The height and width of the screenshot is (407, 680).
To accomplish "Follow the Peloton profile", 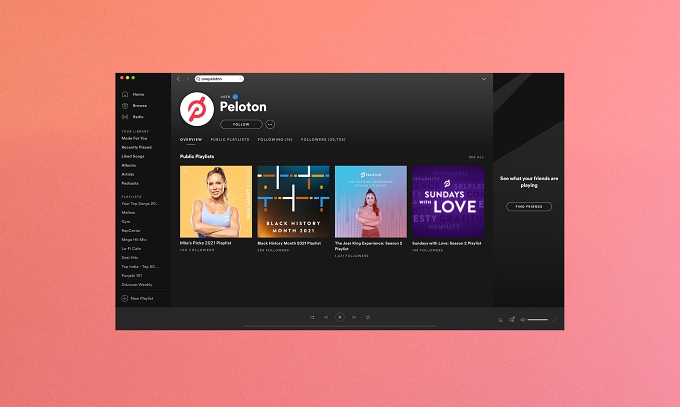I will click(x=241, y=125).
